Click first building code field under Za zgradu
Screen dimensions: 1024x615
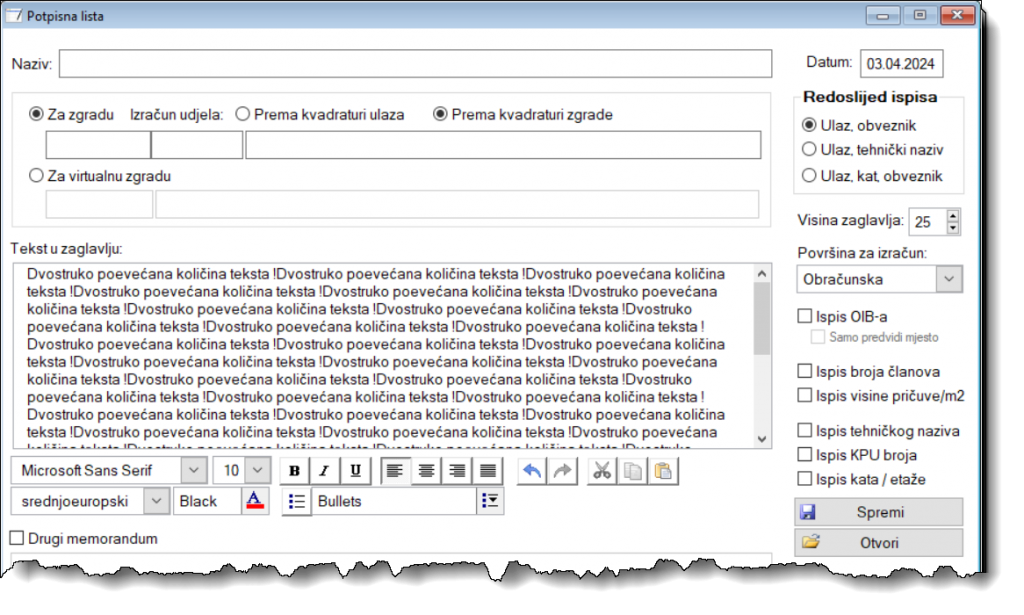pyautogui.click(x=98, y=145)
